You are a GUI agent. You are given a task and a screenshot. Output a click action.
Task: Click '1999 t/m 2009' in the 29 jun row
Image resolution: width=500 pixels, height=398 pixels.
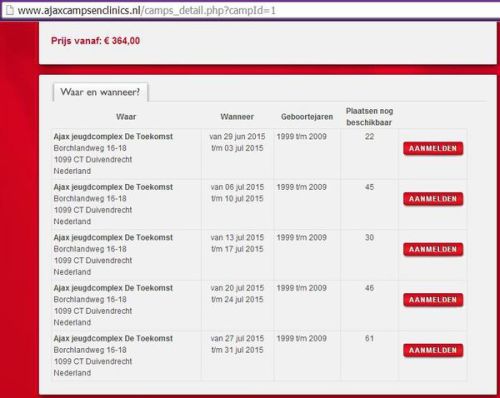click(x=302, y=137)
